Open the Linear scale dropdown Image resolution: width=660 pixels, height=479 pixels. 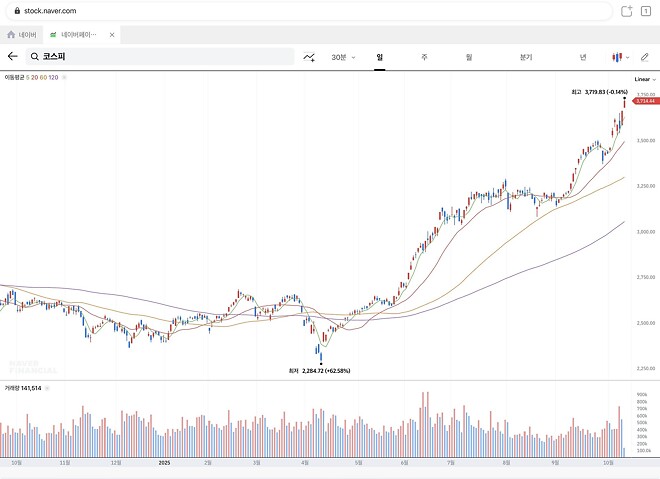645,79
